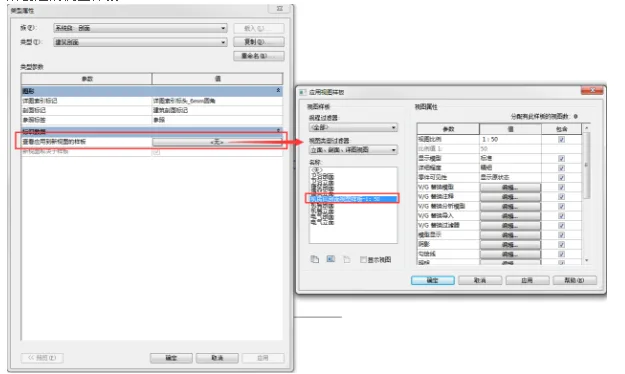This screenshot has width=625, height=374.
Task: Click 编辑 button for 阴影 row
Action: coord(510,245)
